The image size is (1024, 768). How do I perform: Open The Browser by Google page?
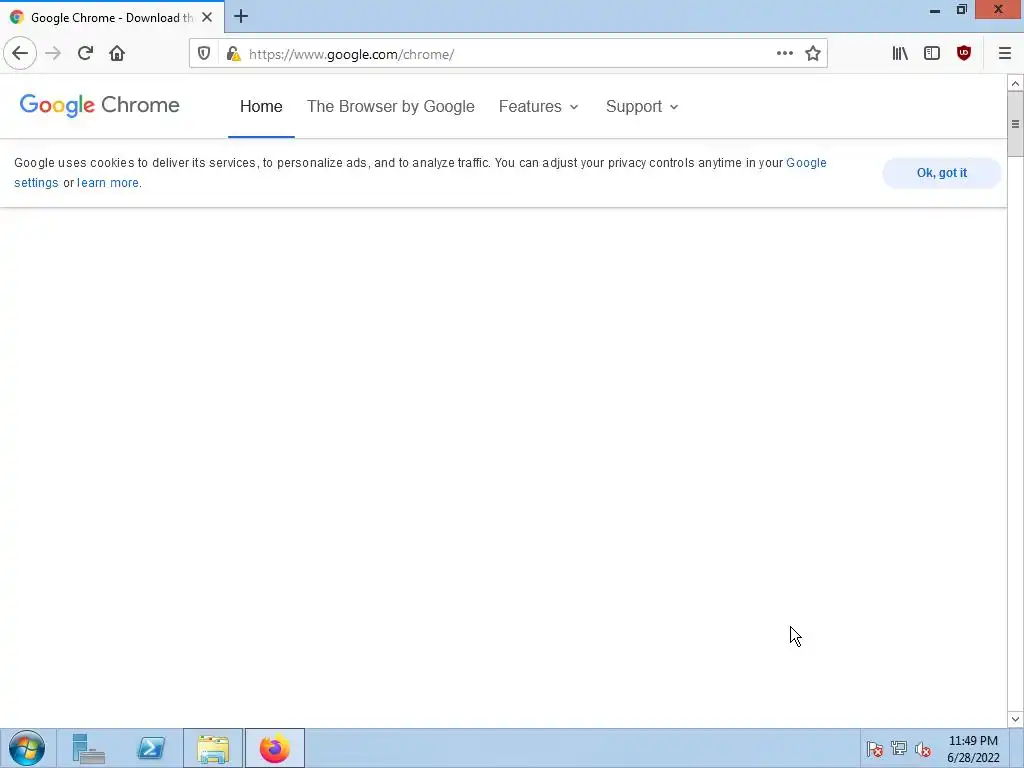tap(391, 106)
